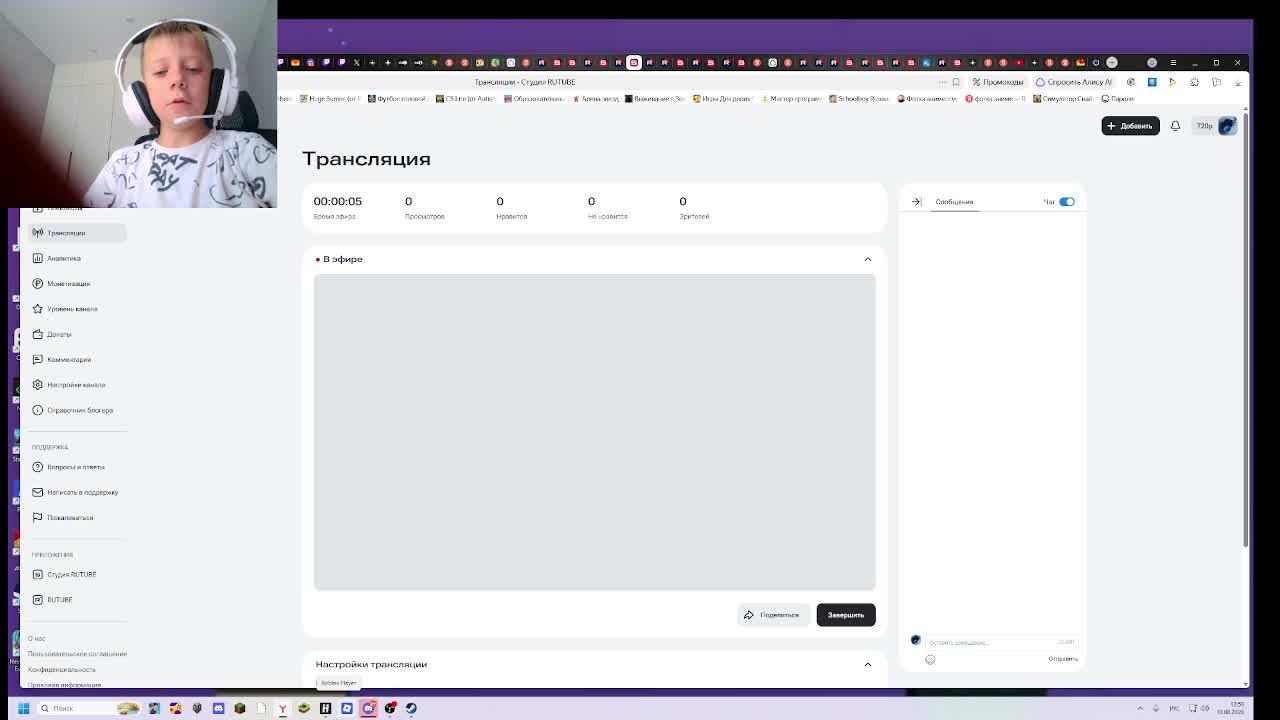Click the Поделиться button
This screenshot has height=720, width=1280.
773,615
